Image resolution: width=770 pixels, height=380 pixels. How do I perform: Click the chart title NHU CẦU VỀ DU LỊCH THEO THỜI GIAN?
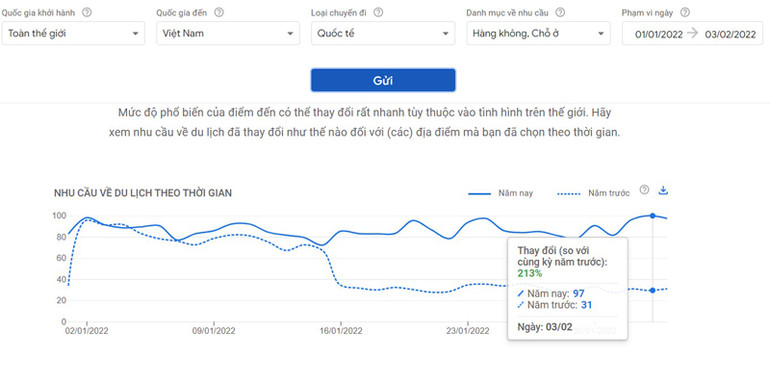[143, 193]
